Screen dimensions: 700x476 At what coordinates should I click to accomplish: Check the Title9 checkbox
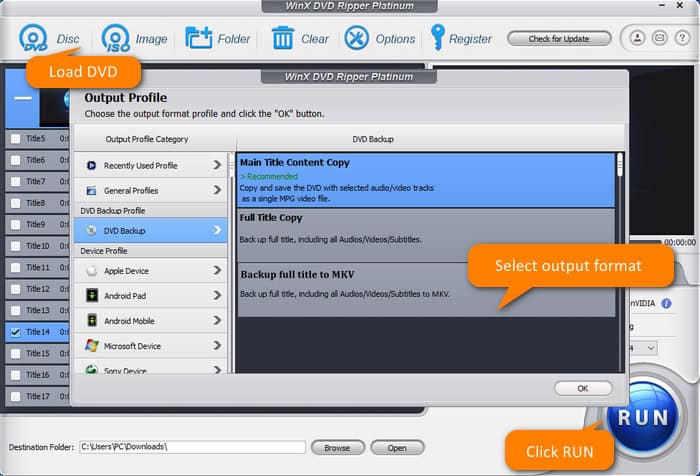coord(16,225)
